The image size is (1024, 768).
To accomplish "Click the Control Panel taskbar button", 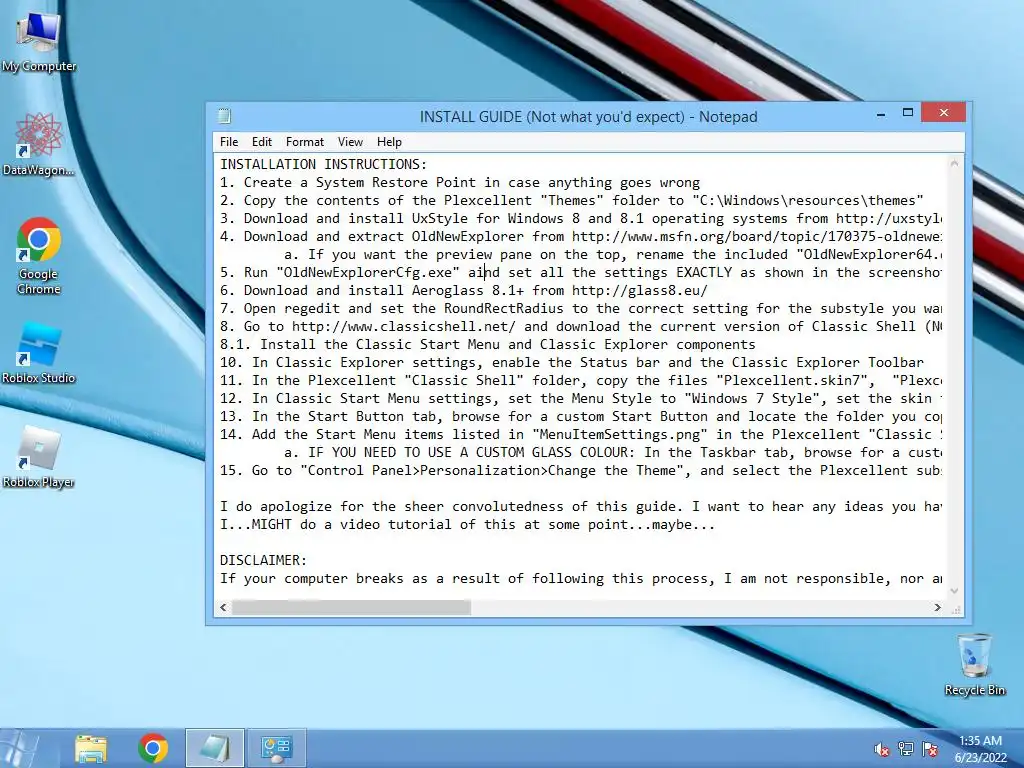I will [x=276, y=748].
